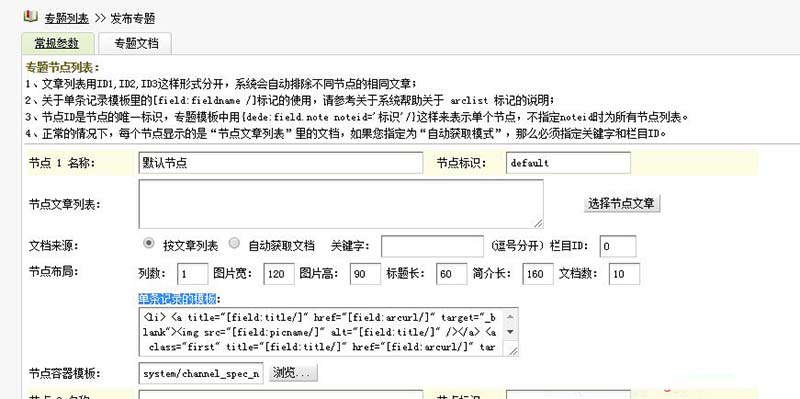
Task: Click the 节点文章列表 text area
Action: tap(341, 204)
